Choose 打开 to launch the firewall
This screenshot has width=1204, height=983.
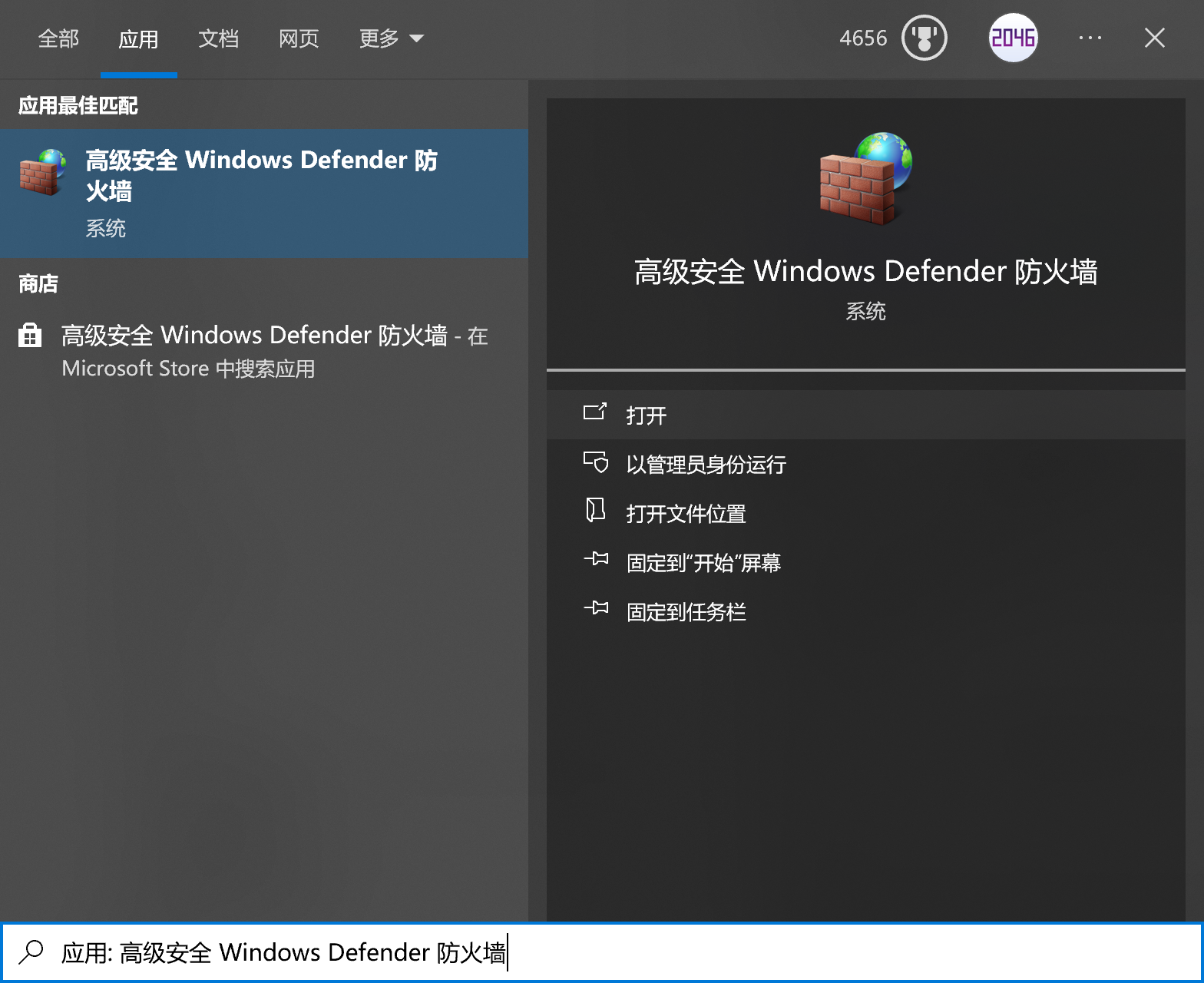(x=646, y=415)
